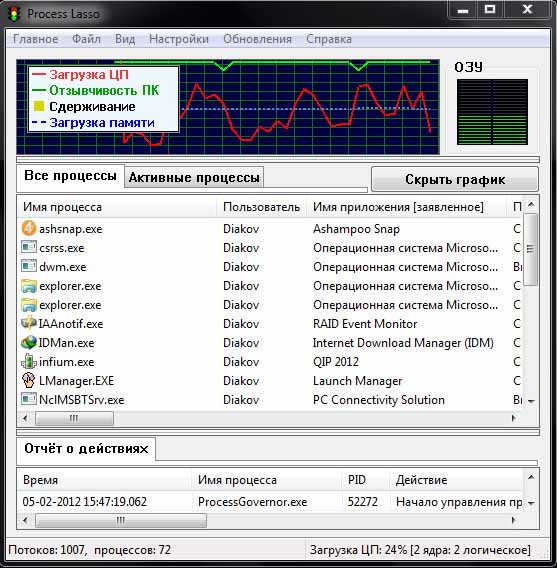Click the Launch Manager application name
The height and width of the screenshot is (568, 557).
coord(357,381)
